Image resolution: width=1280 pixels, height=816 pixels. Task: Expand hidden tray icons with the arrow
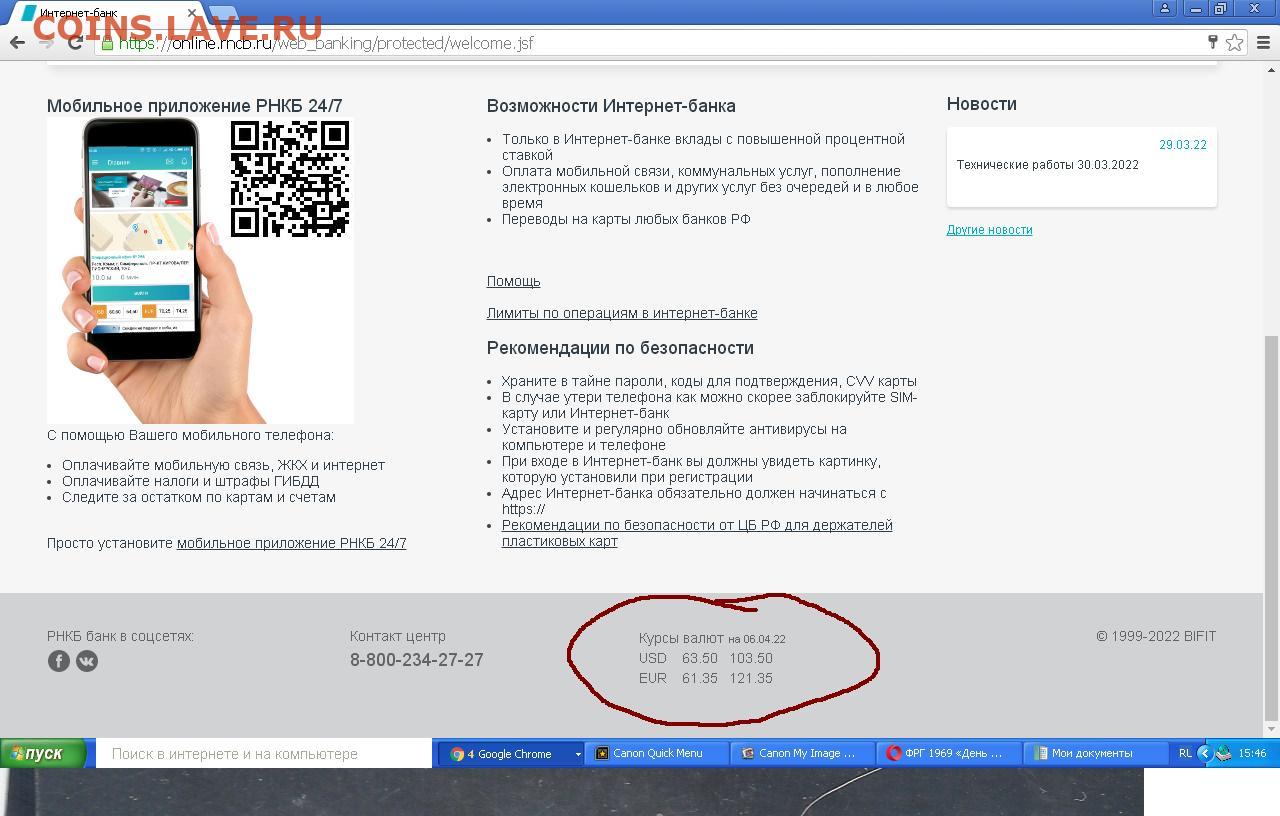point(1204,753)
